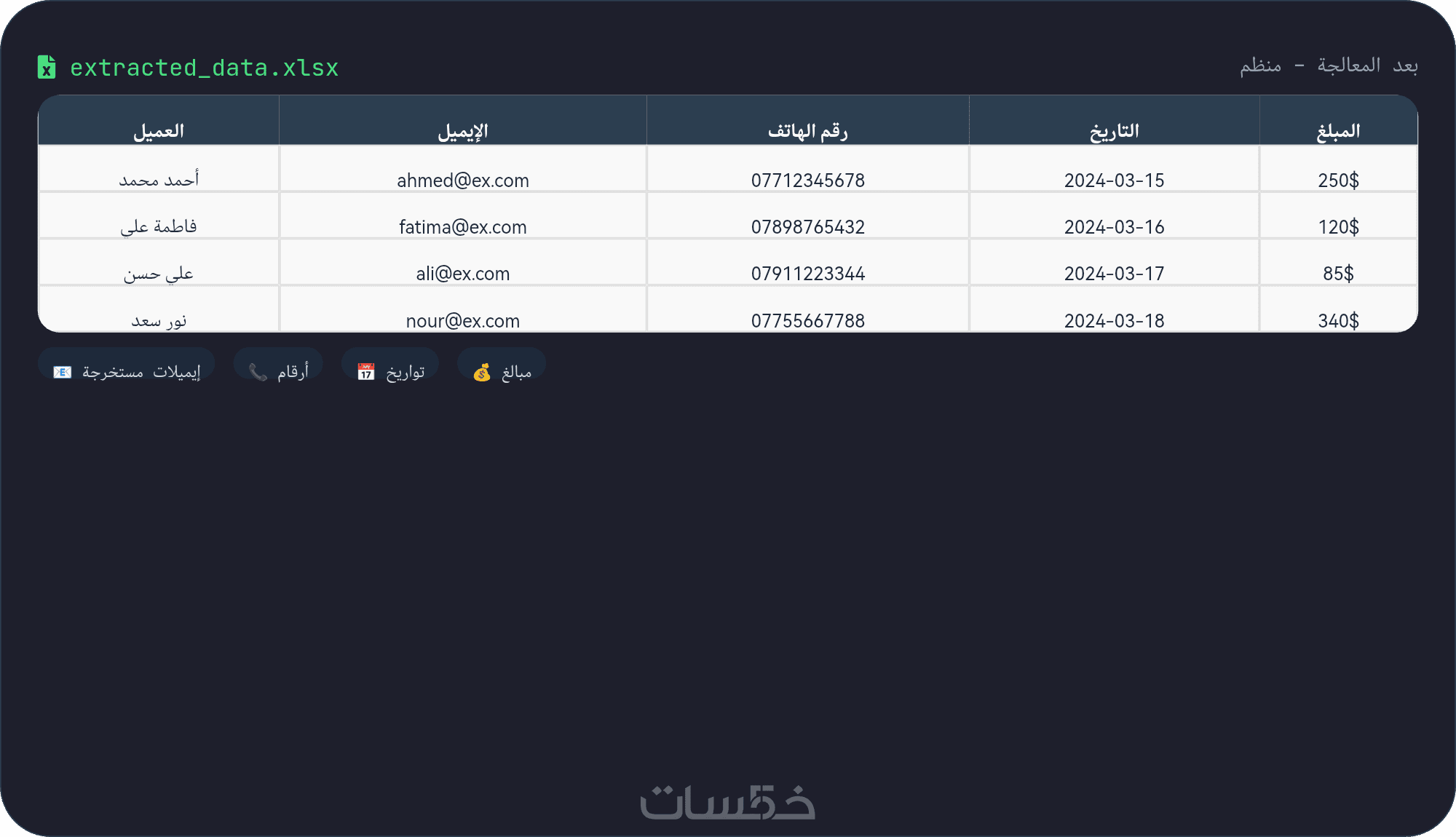This screenshot has width=1456, height=837.
Task: Select the أرقام tag
Action: (280, 368)
